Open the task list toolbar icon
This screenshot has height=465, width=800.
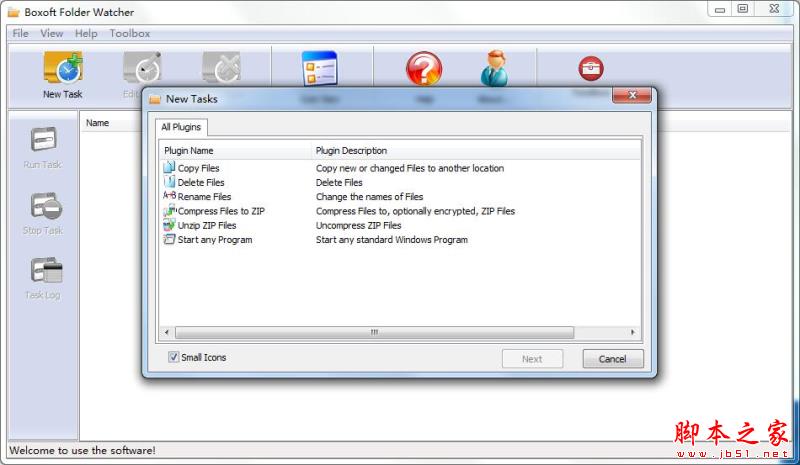click(x=319, y=68)
